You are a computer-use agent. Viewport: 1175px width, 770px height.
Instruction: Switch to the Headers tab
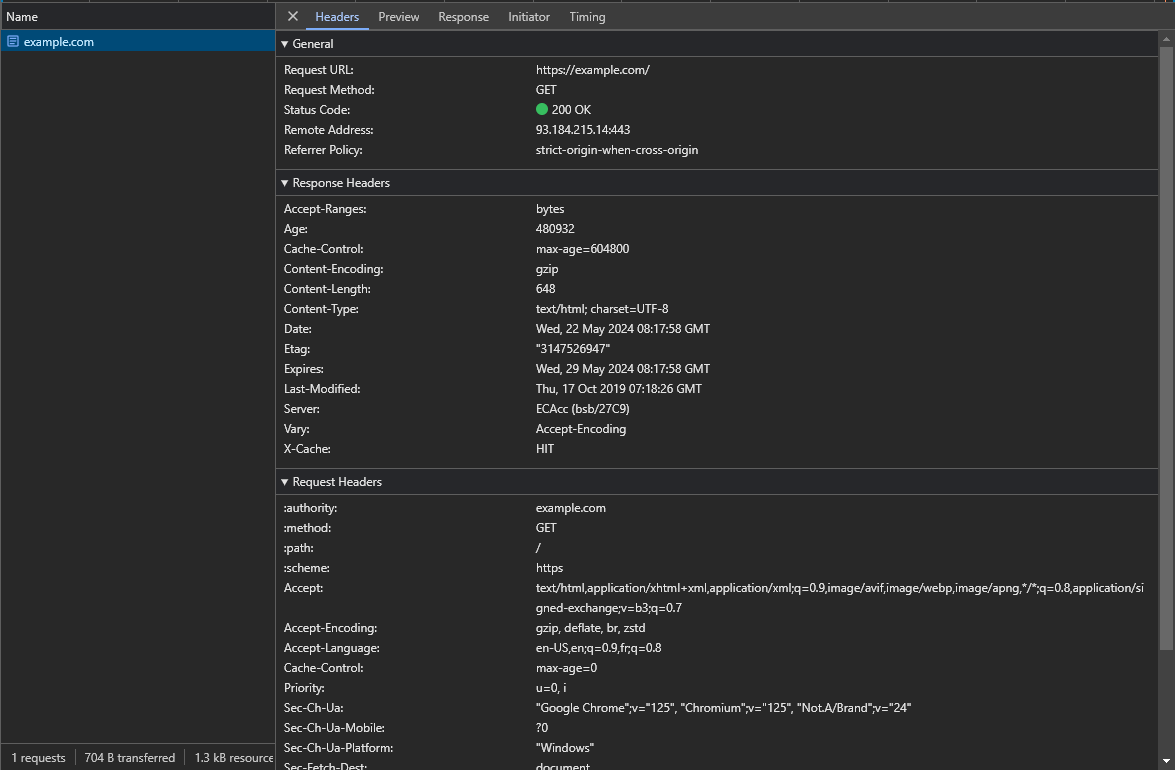[337, 17]
